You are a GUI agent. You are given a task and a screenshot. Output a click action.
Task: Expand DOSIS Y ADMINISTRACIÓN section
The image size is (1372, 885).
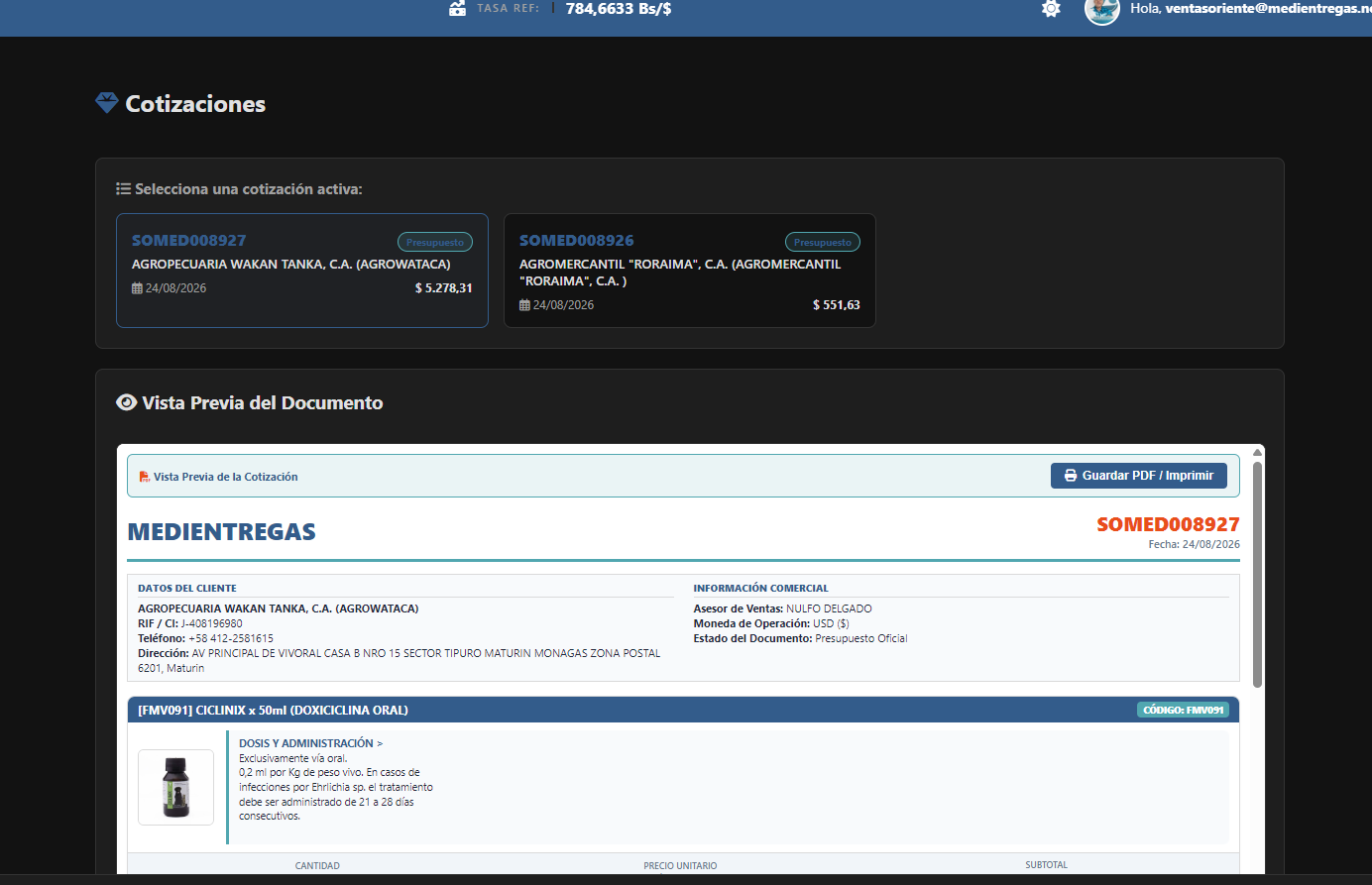tap(310, 743)
